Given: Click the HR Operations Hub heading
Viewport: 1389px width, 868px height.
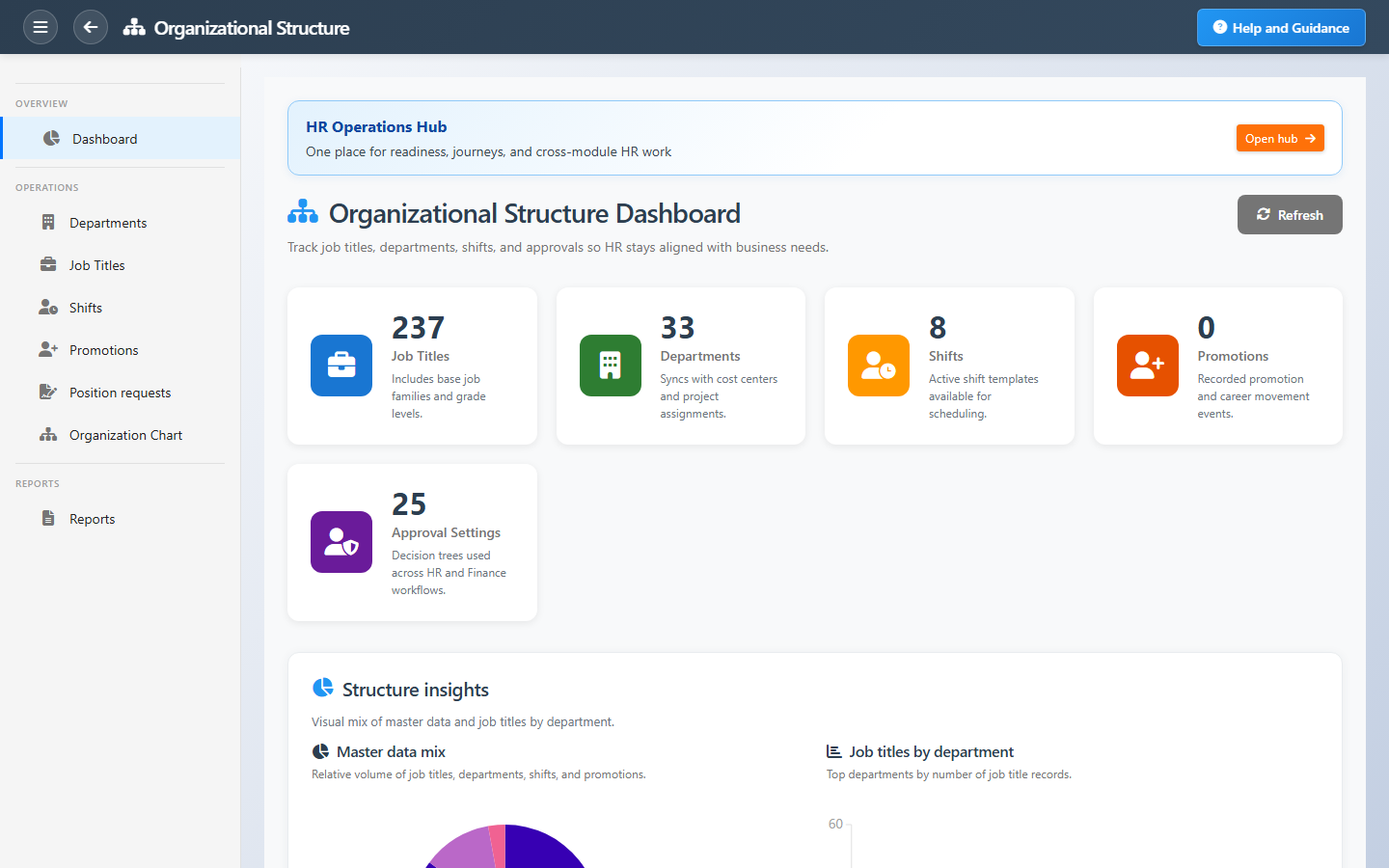Looking at the screenshot, I should 376,126.
